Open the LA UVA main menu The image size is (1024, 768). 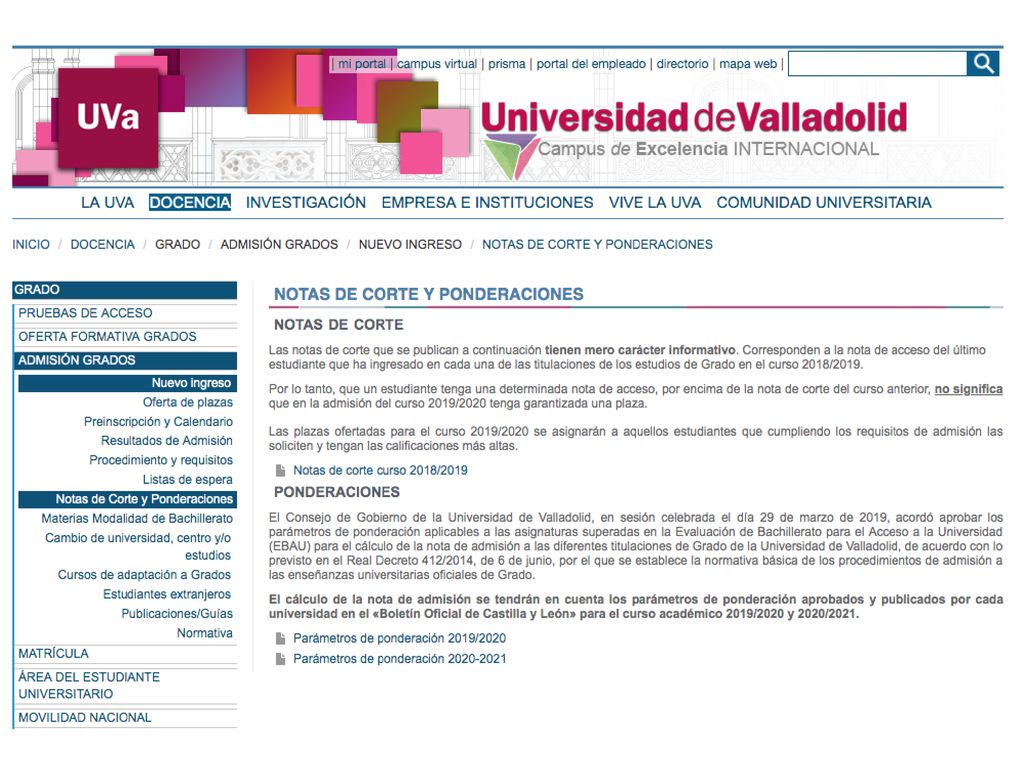[108, 202]
